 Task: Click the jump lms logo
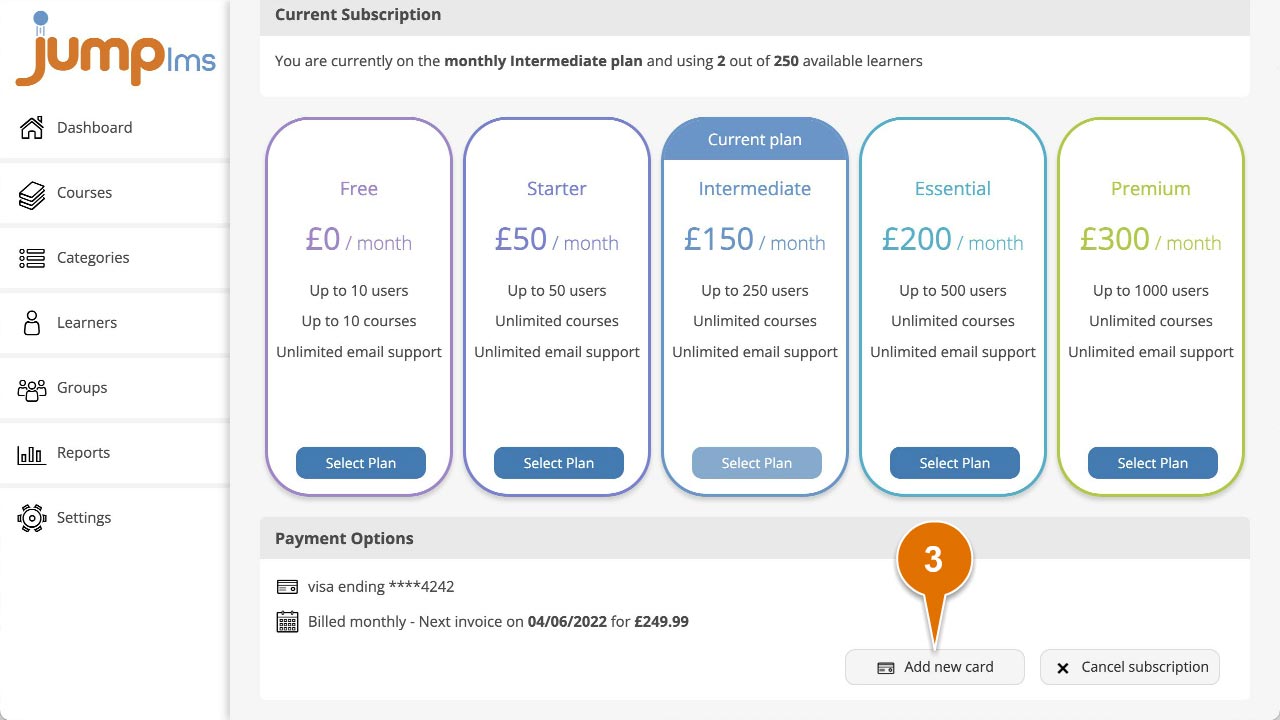[x=115, y=50]
